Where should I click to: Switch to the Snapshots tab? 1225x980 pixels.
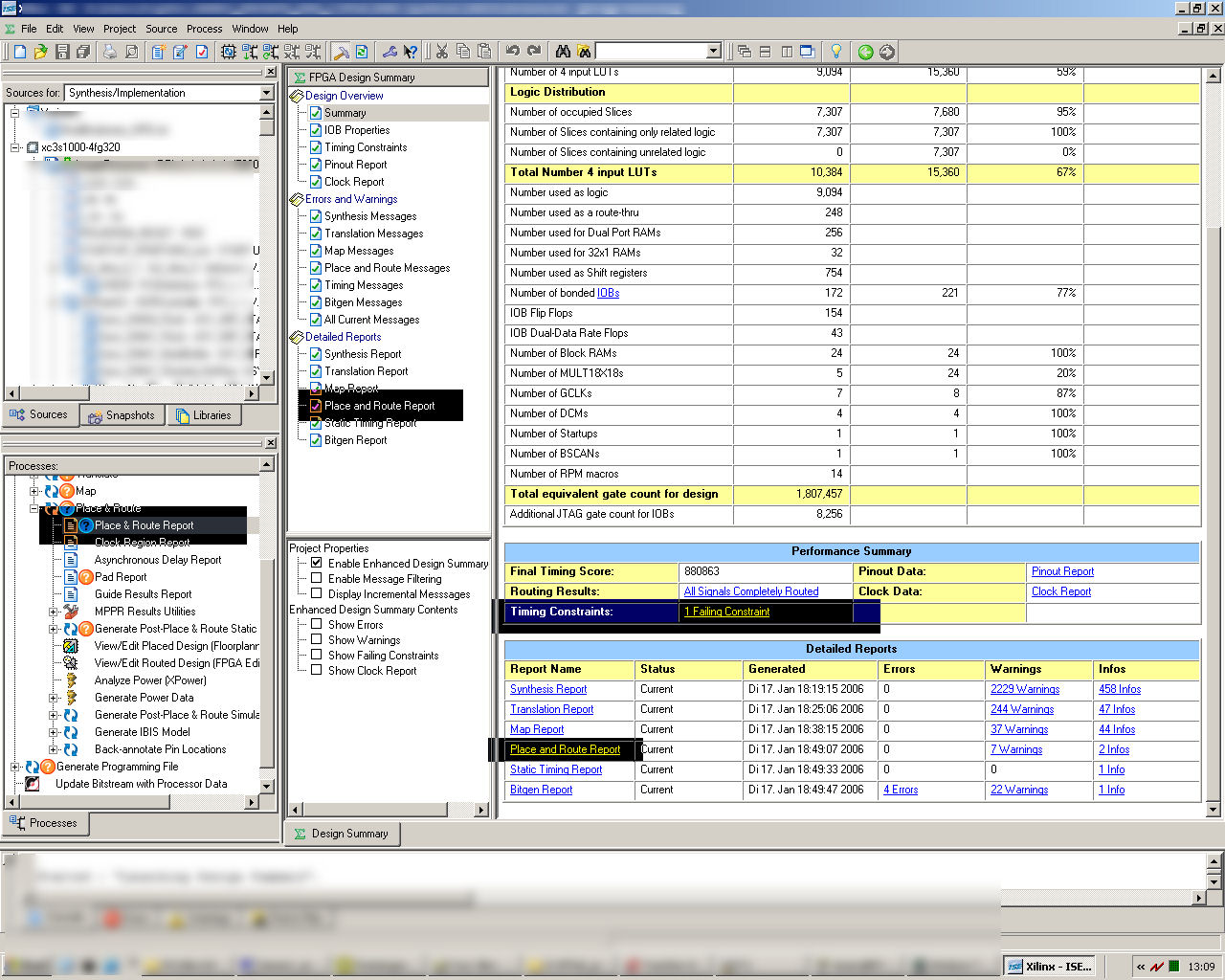122,415
